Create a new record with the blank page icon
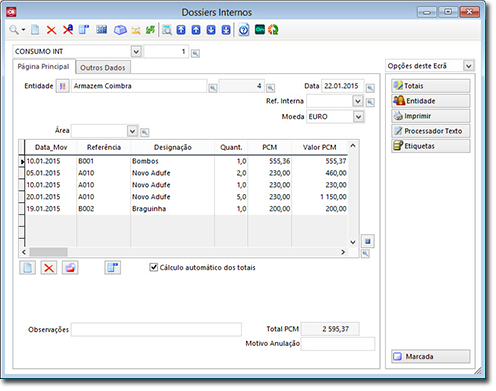Screen dimensions: 496x391 [x=35, y=30]
